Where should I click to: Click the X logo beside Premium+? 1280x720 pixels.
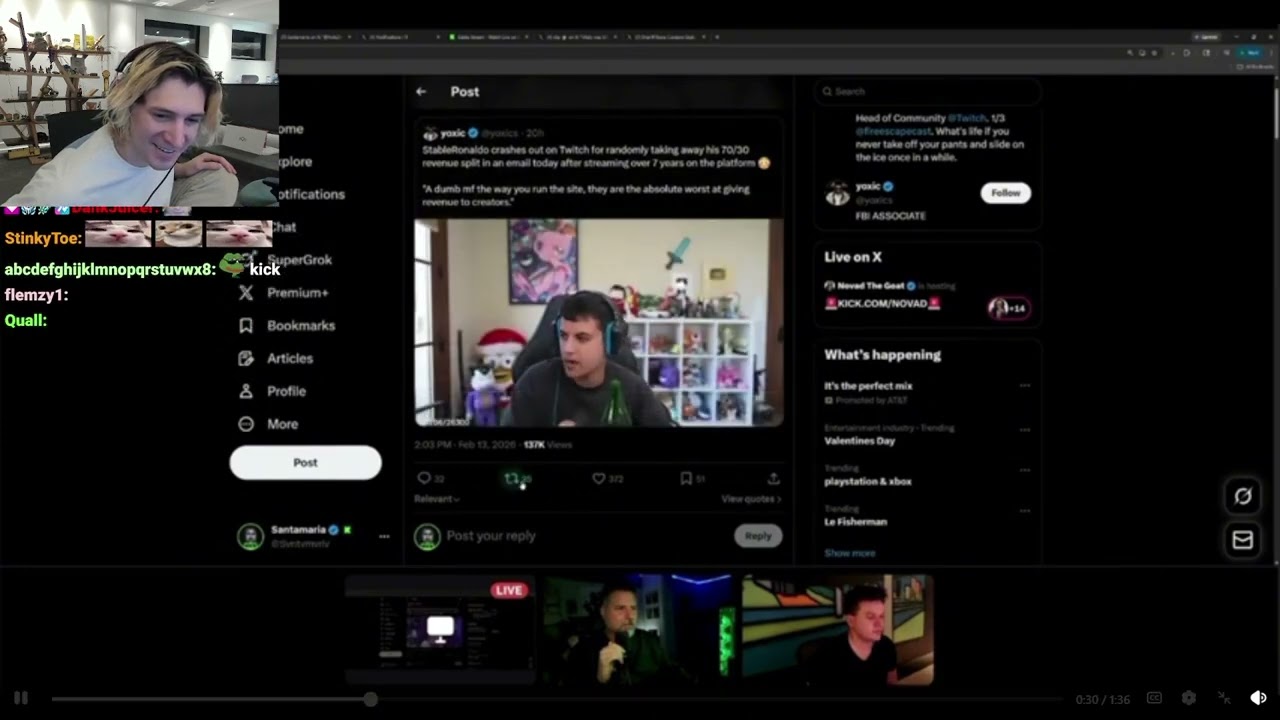point(246,293)
